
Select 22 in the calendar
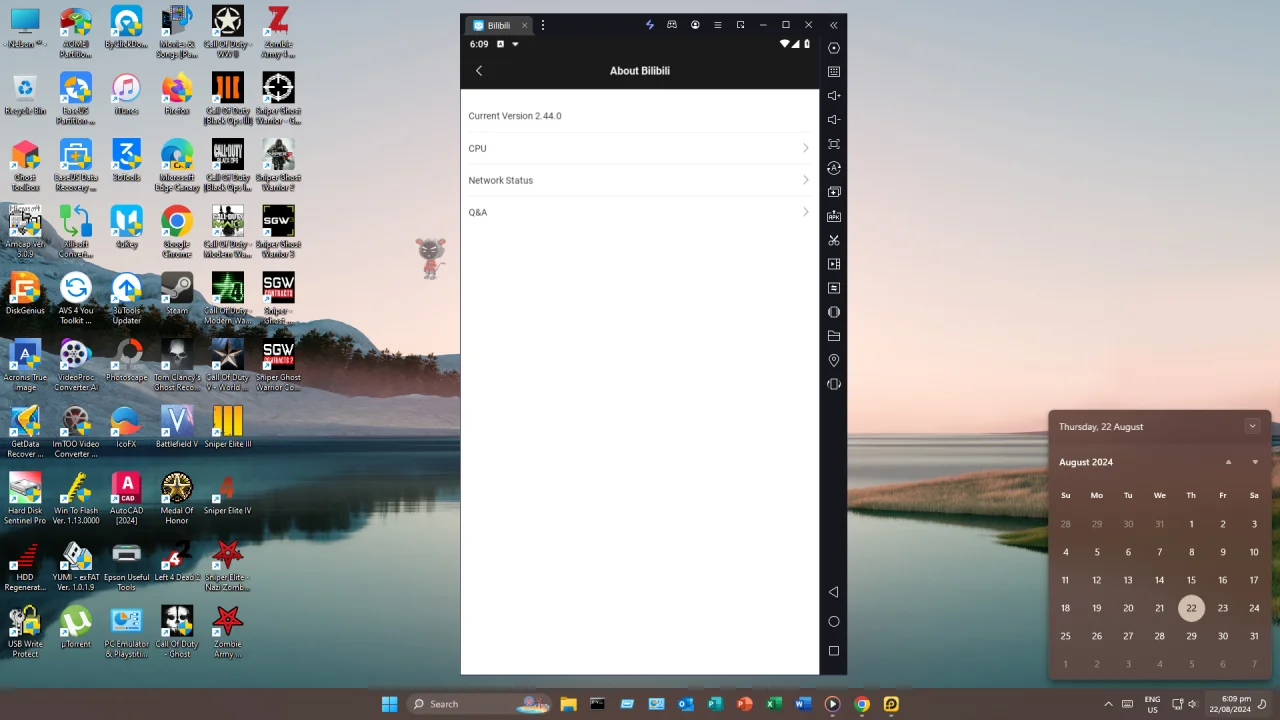(1191, 608)
